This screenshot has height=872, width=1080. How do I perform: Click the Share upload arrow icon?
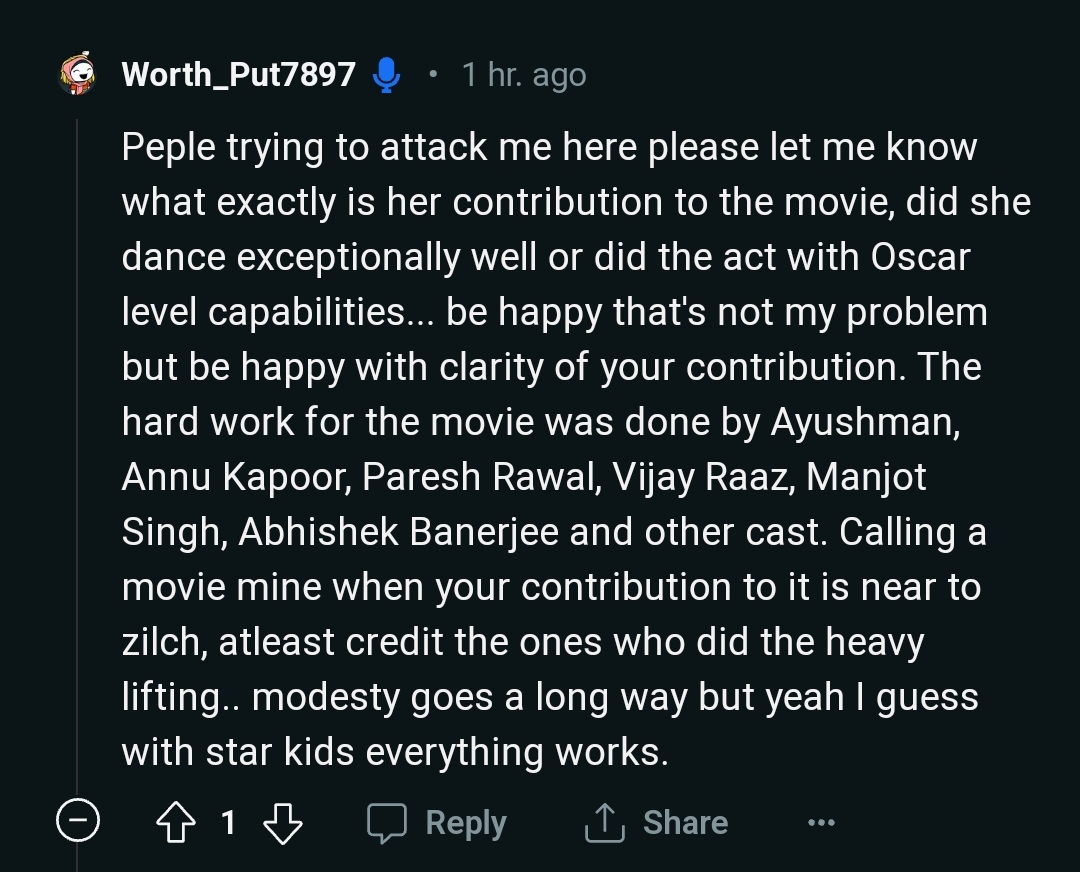[x=604, y=823]
